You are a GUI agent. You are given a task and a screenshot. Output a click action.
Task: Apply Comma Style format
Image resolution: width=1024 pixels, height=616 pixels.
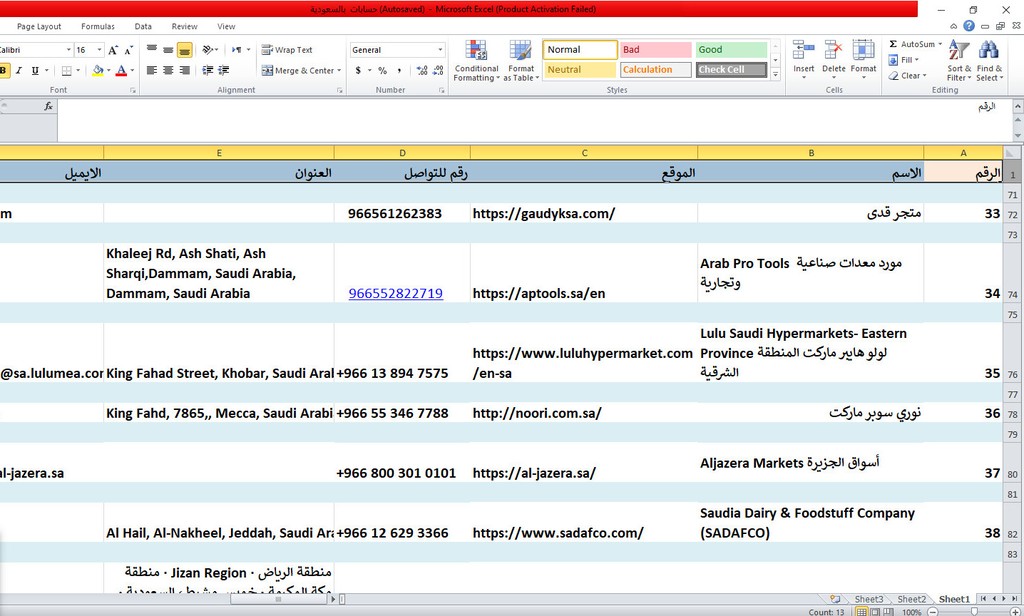pos(398,71)
